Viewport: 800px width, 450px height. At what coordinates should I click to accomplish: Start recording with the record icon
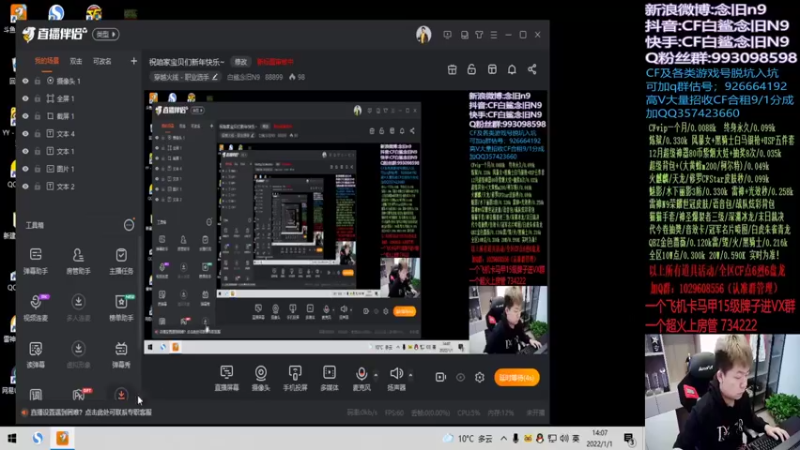coord(440,377)
